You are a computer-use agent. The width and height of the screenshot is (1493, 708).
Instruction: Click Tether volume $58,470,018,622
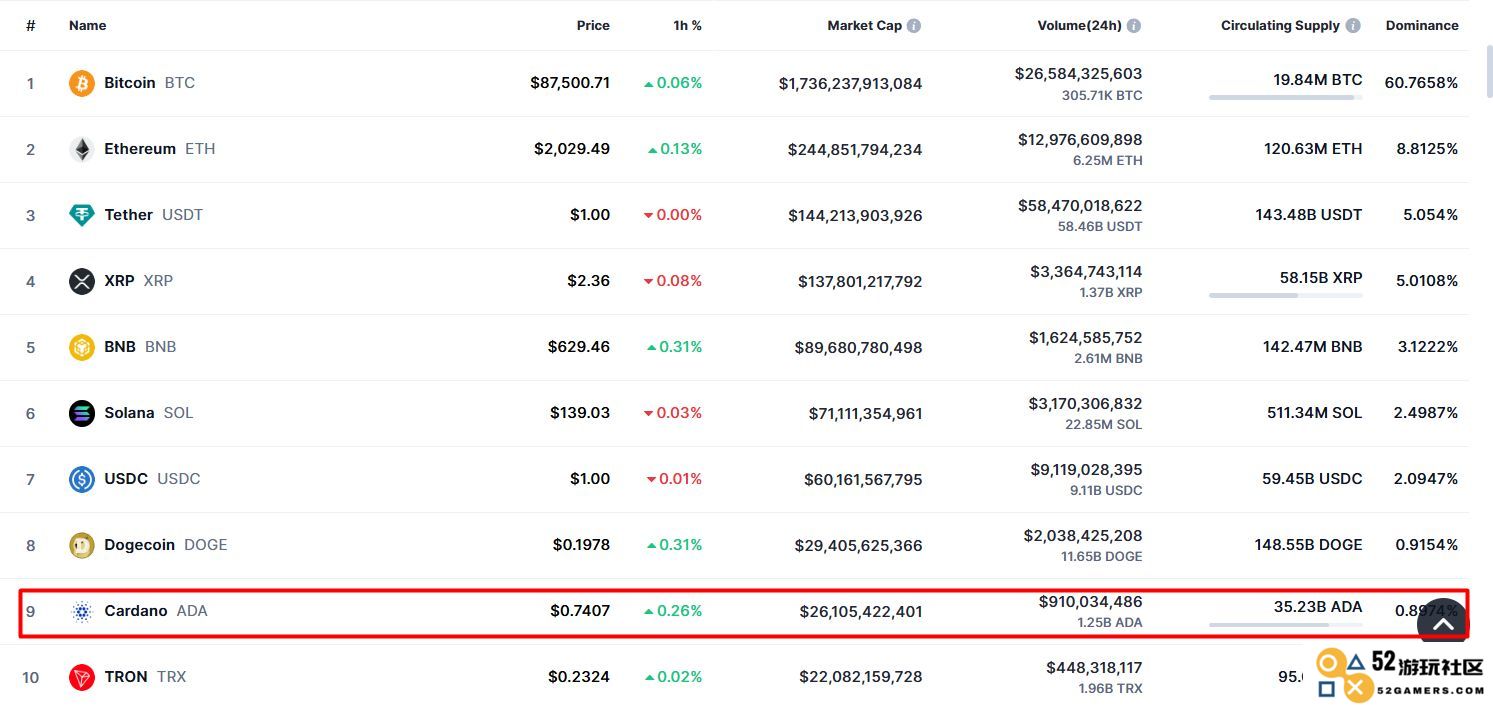point(1080,206)
